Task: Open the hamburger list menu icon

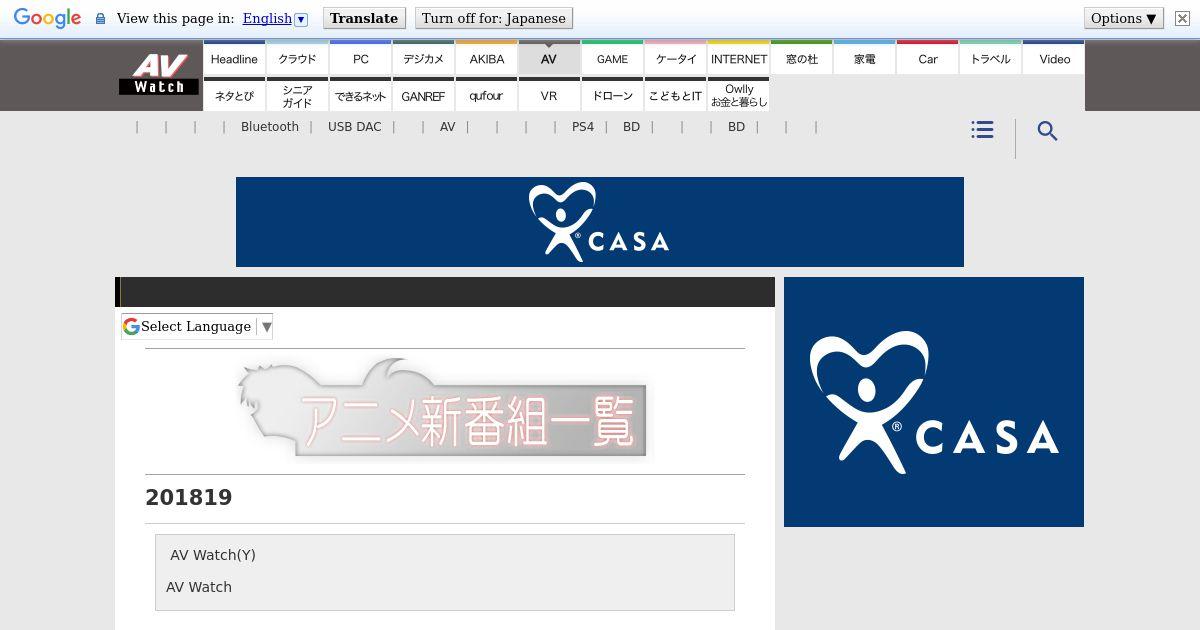Action: click(982, 130)
